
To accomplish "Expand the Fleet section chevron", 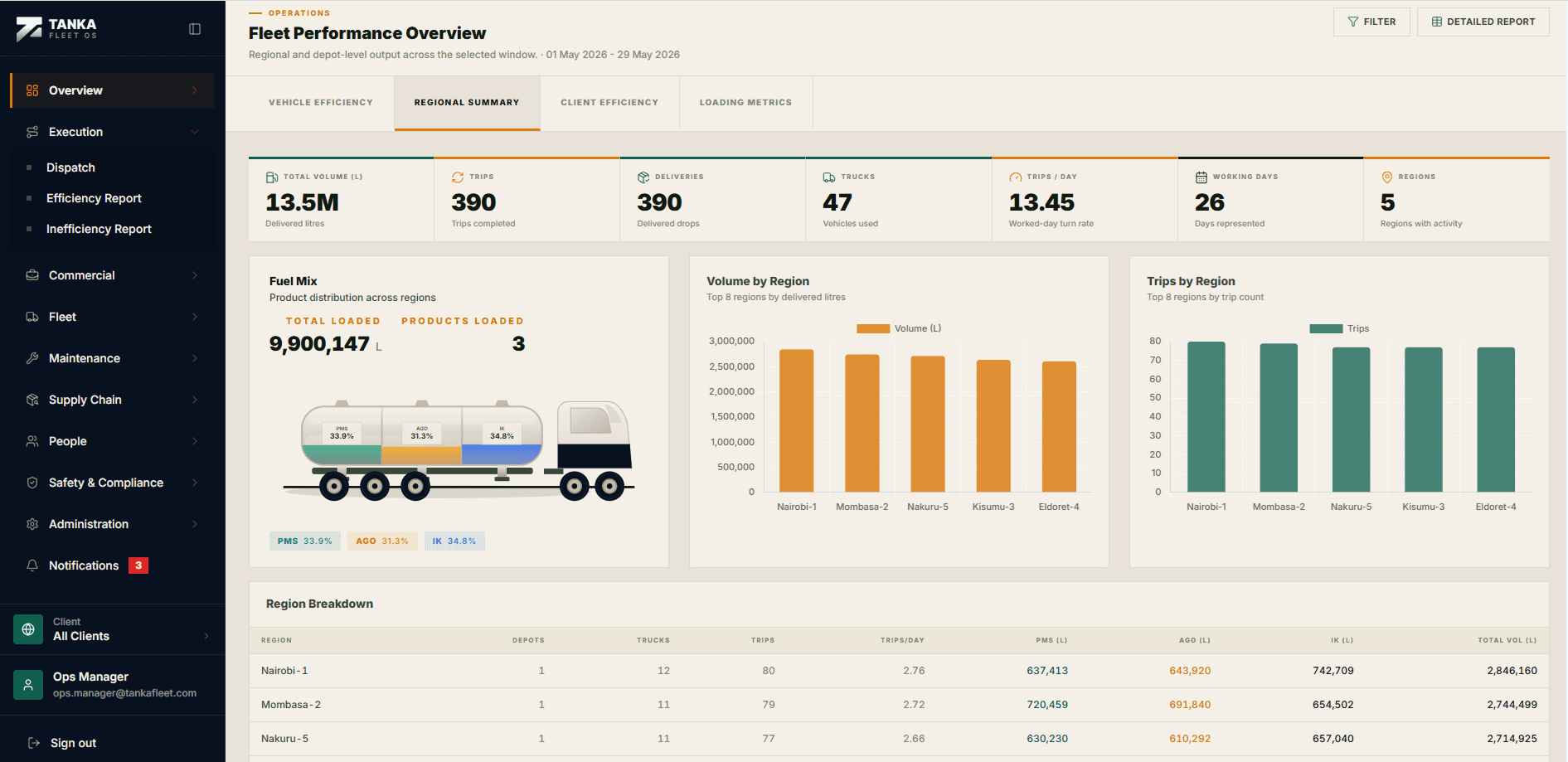I will coord(195,317).
